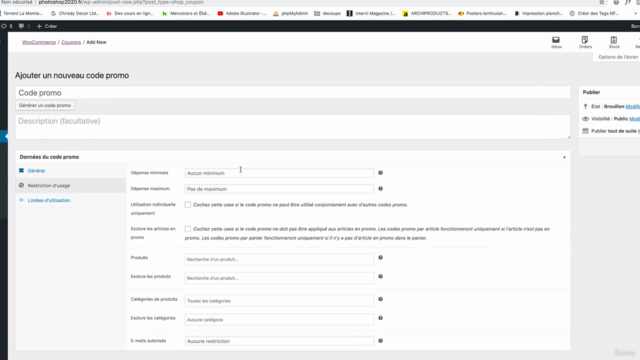Click the updates icon in admin bar
Screen dimensions: 640x360
pyautogui.click(x=7, y=26)
